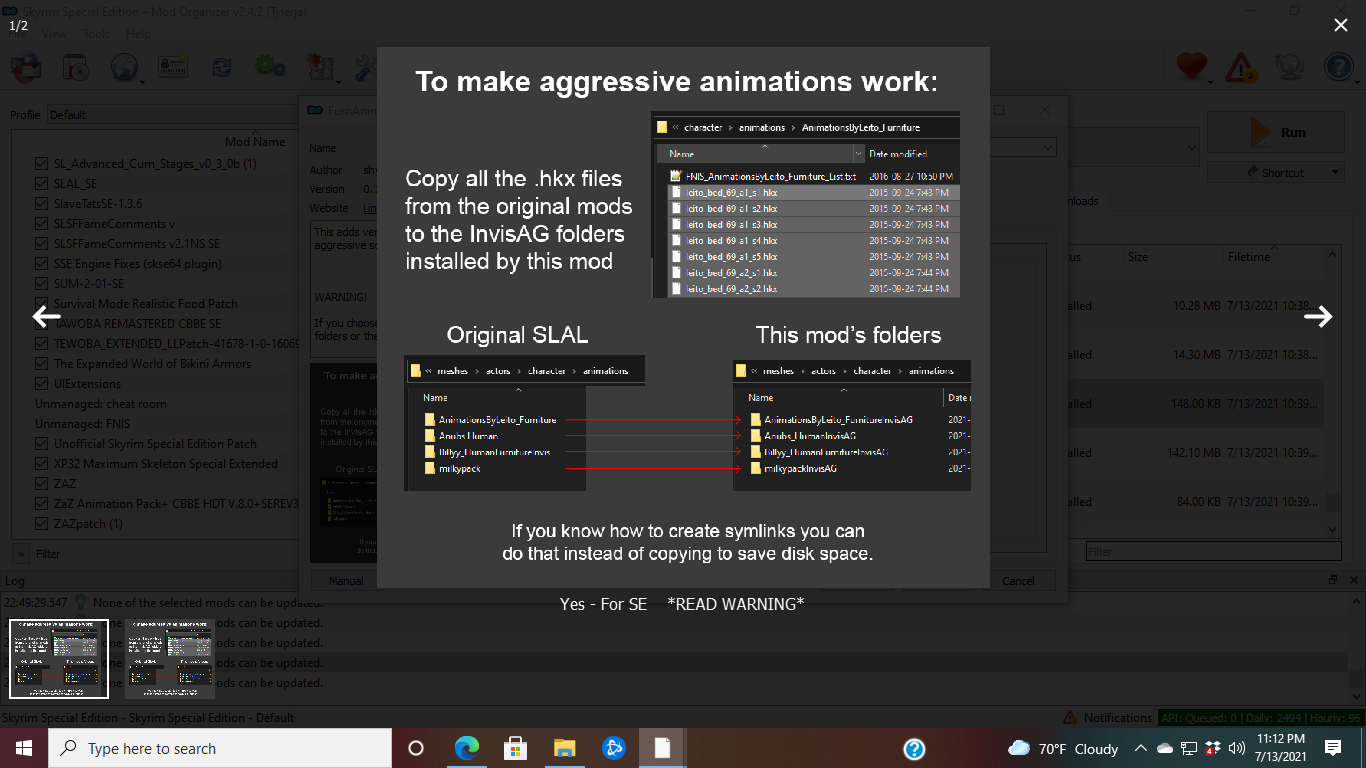Expand the Help icon dropdown arrow
1366x768 pixels.
pos(1357,81)
